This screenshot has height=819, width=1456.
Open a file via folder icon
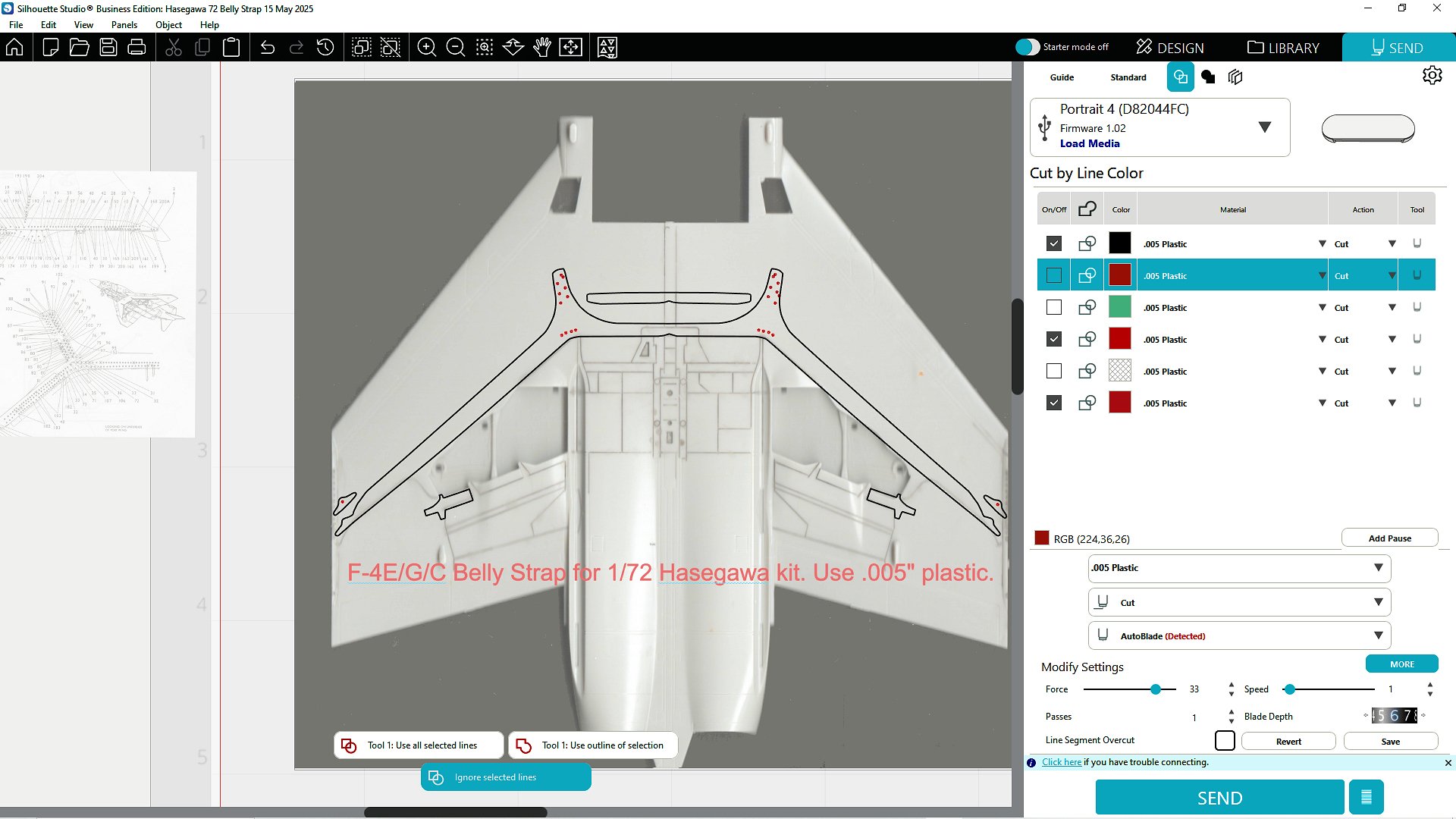80,47
